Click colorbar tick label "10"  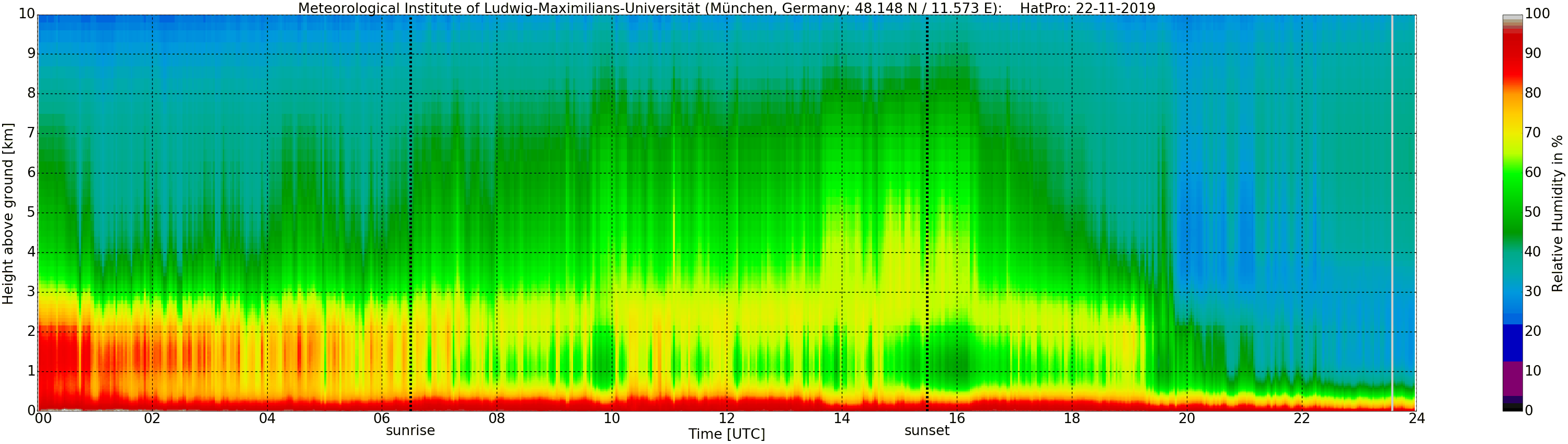pos(1532,371)
